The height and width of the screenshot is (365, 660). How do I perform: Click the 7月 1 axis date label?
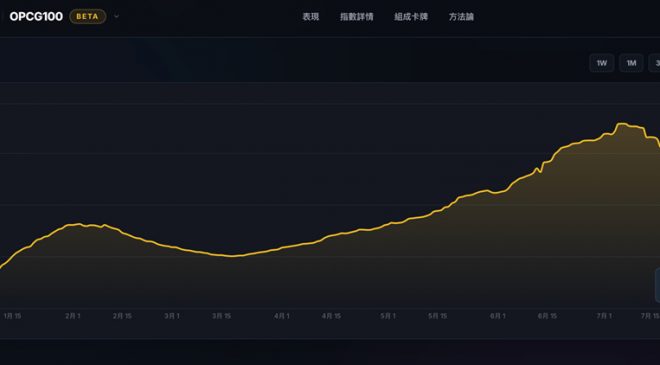[x=604, y=316]
